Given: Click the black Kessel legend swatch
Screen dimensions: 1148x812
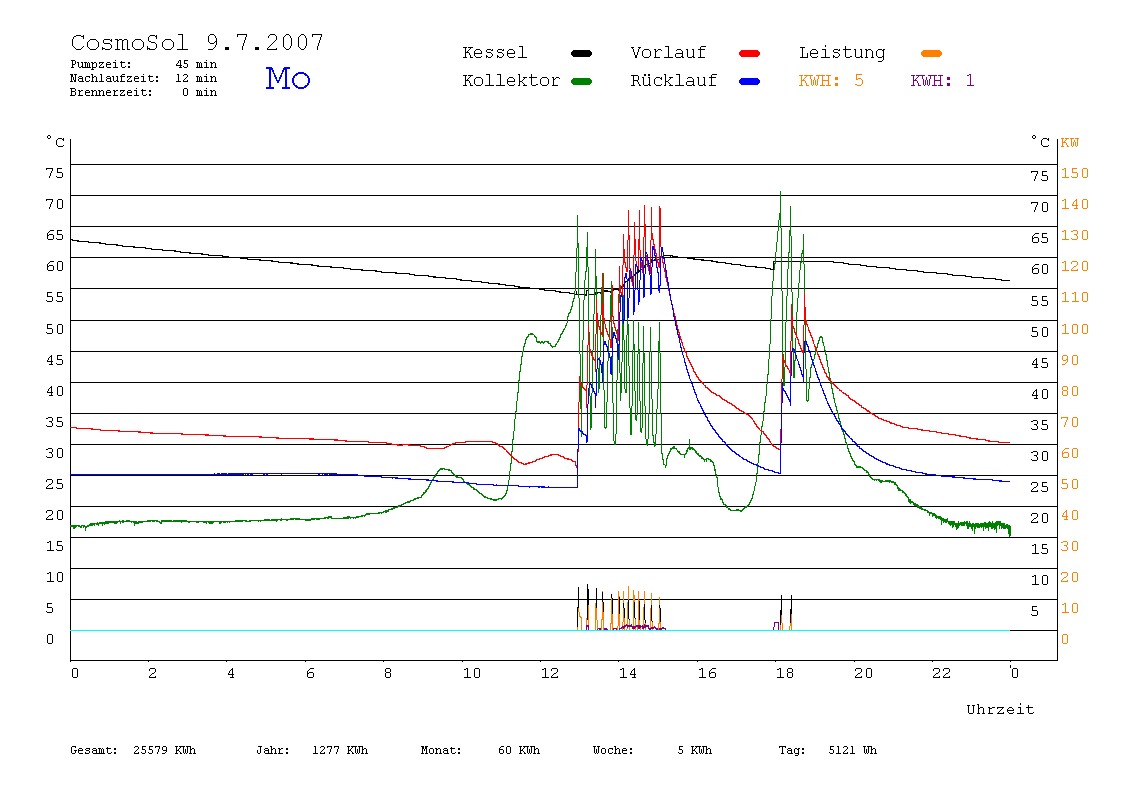Looking at the screenshot, I should point(581,53).
